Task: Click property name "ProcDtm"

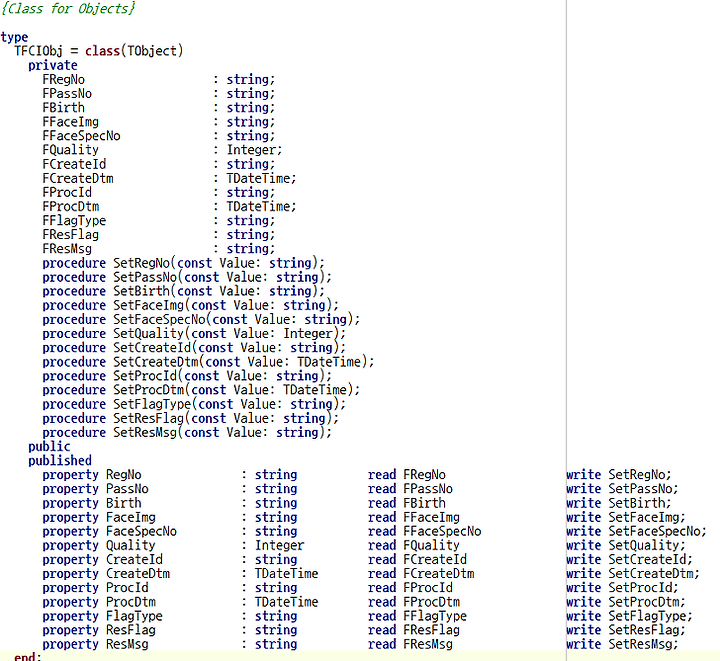Action: [131, 602]
